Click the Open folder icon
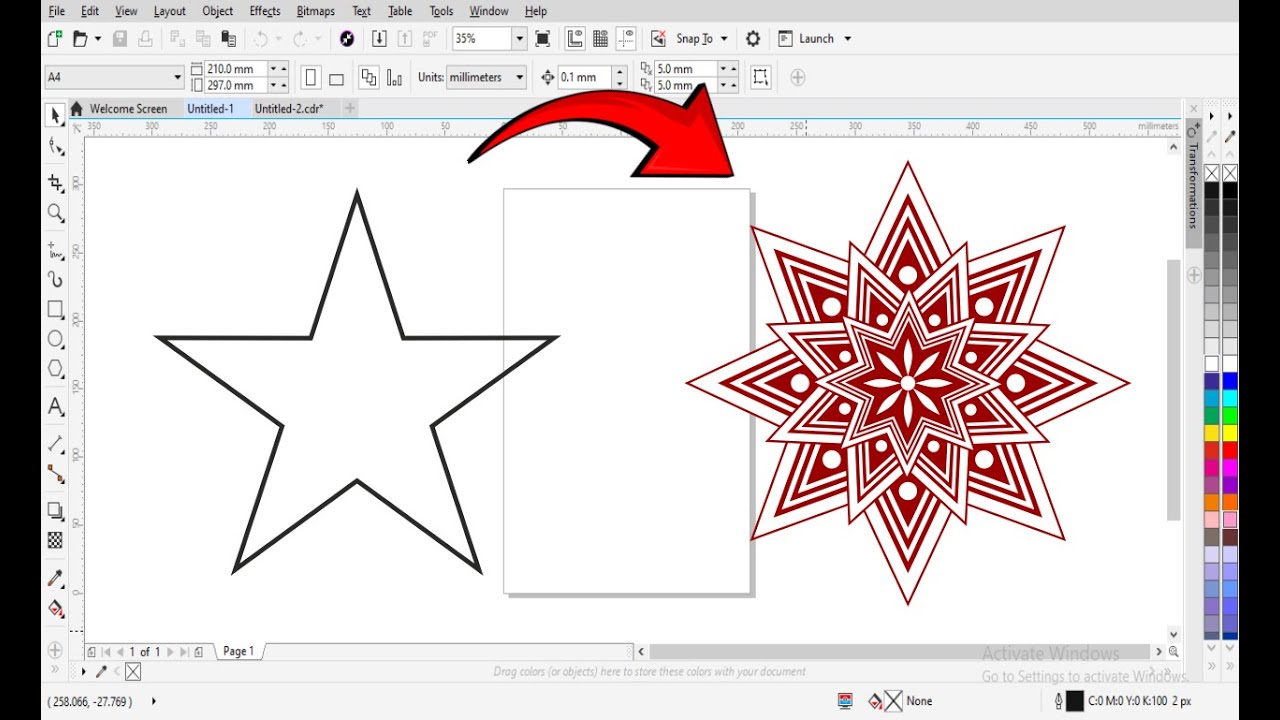 pos(81,39)
